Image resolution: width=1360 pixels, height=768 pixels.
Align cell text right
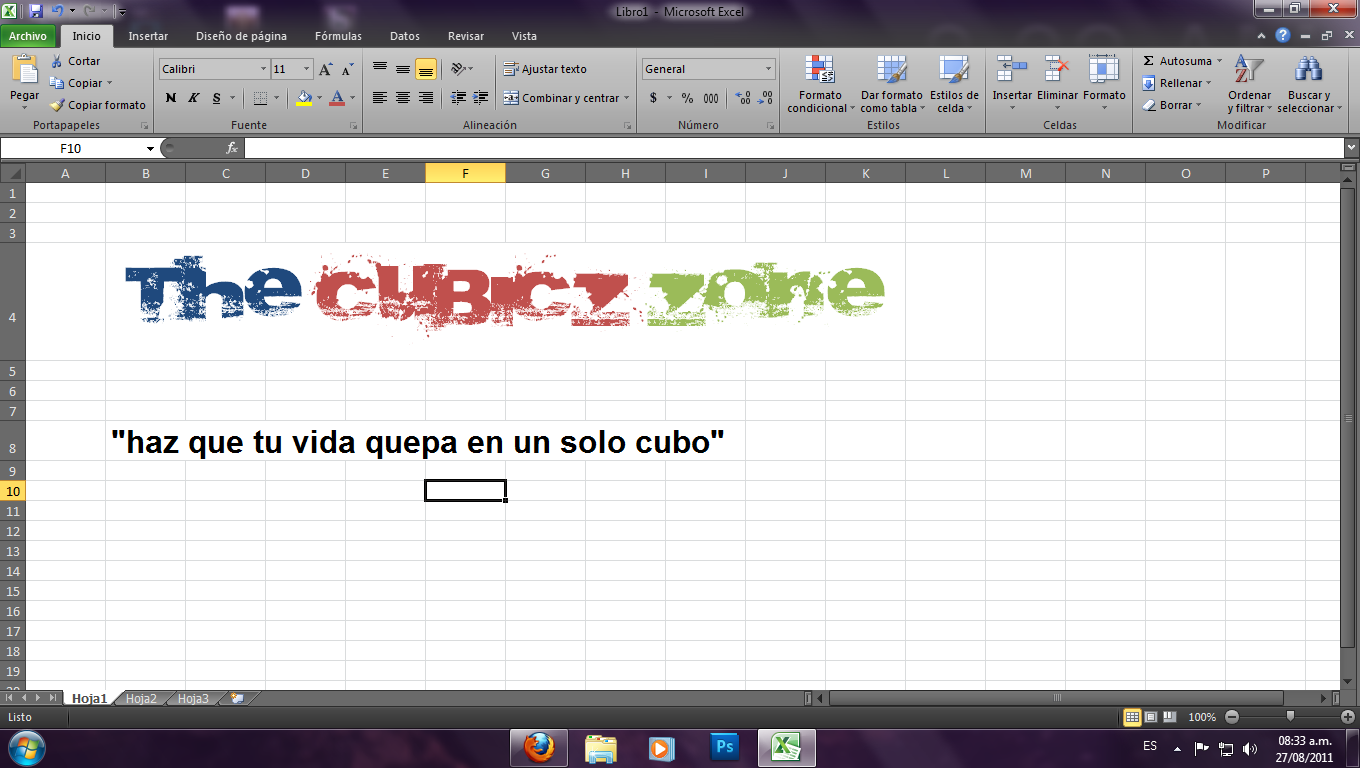click(426, 98)
